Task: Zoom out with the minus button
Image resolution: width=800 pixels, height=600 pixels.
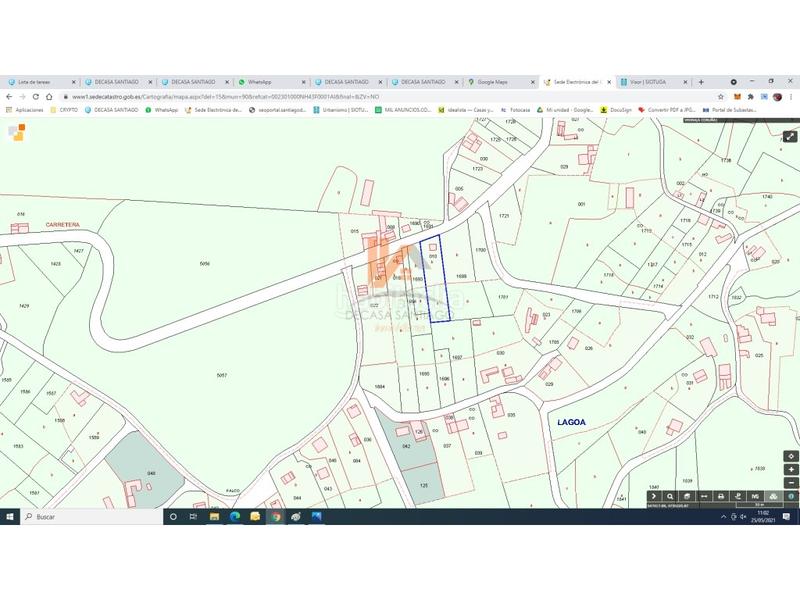Action: (792, 482)
